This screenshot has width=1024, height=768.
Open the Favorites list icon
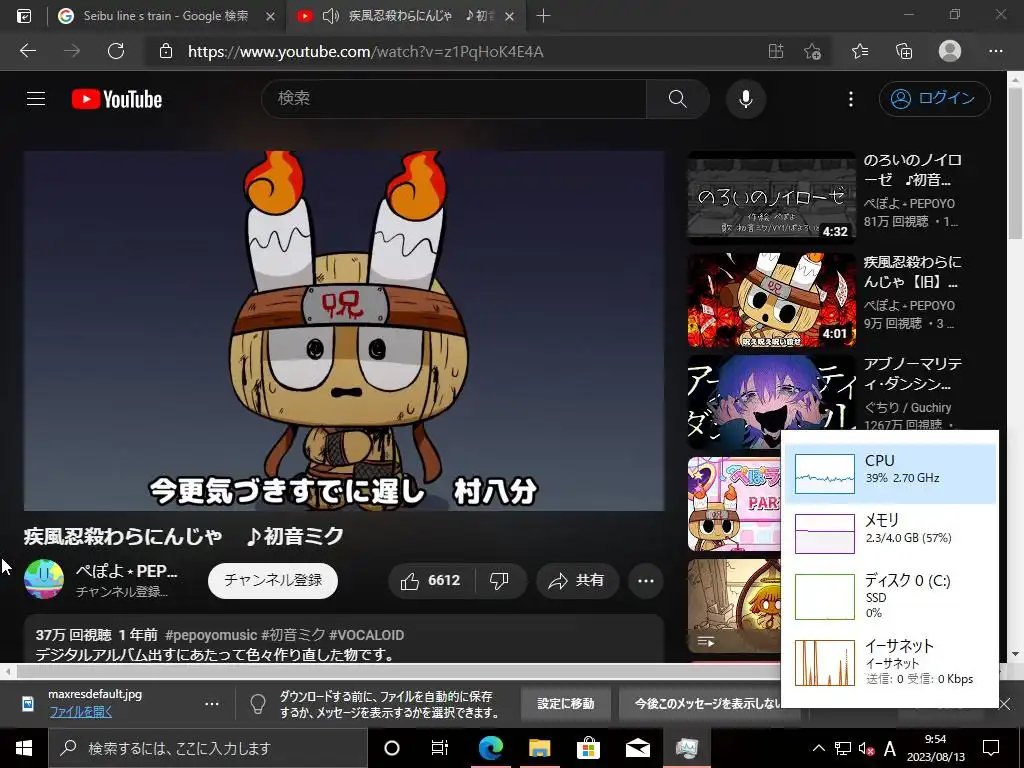coord(860,51)
